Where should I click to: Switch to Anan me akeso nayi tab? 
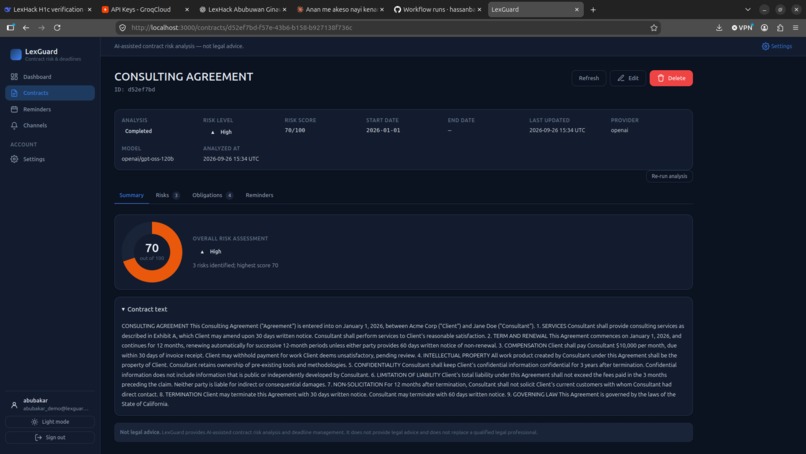341,9
